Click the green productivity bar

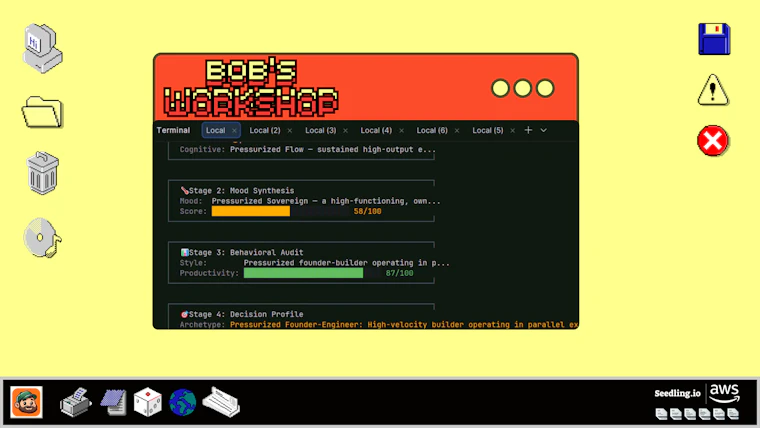pyautogui.click(x=303, y=273)
